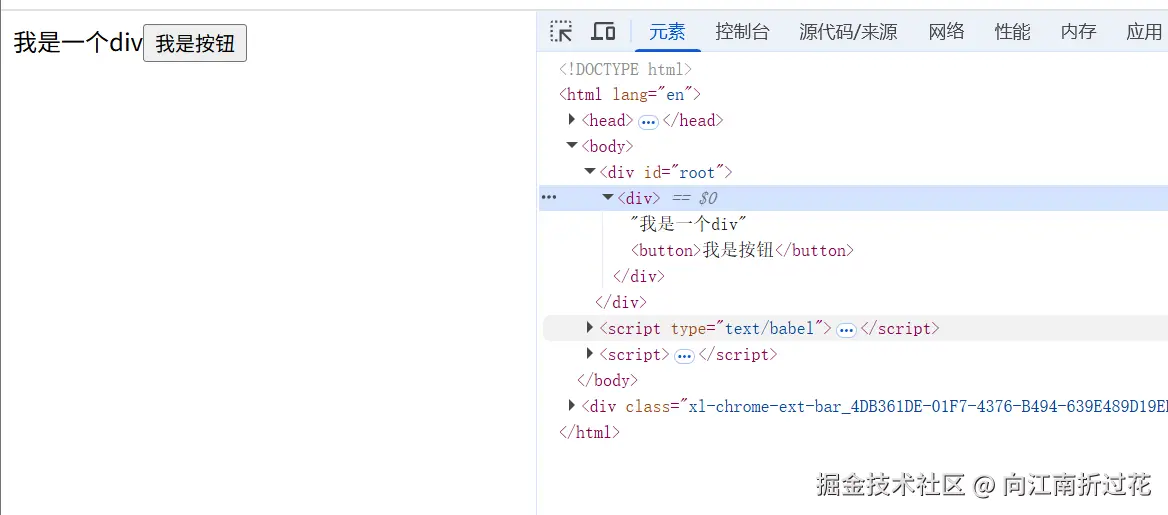Switch to the 控制台 tab

(x=742, y=31)
